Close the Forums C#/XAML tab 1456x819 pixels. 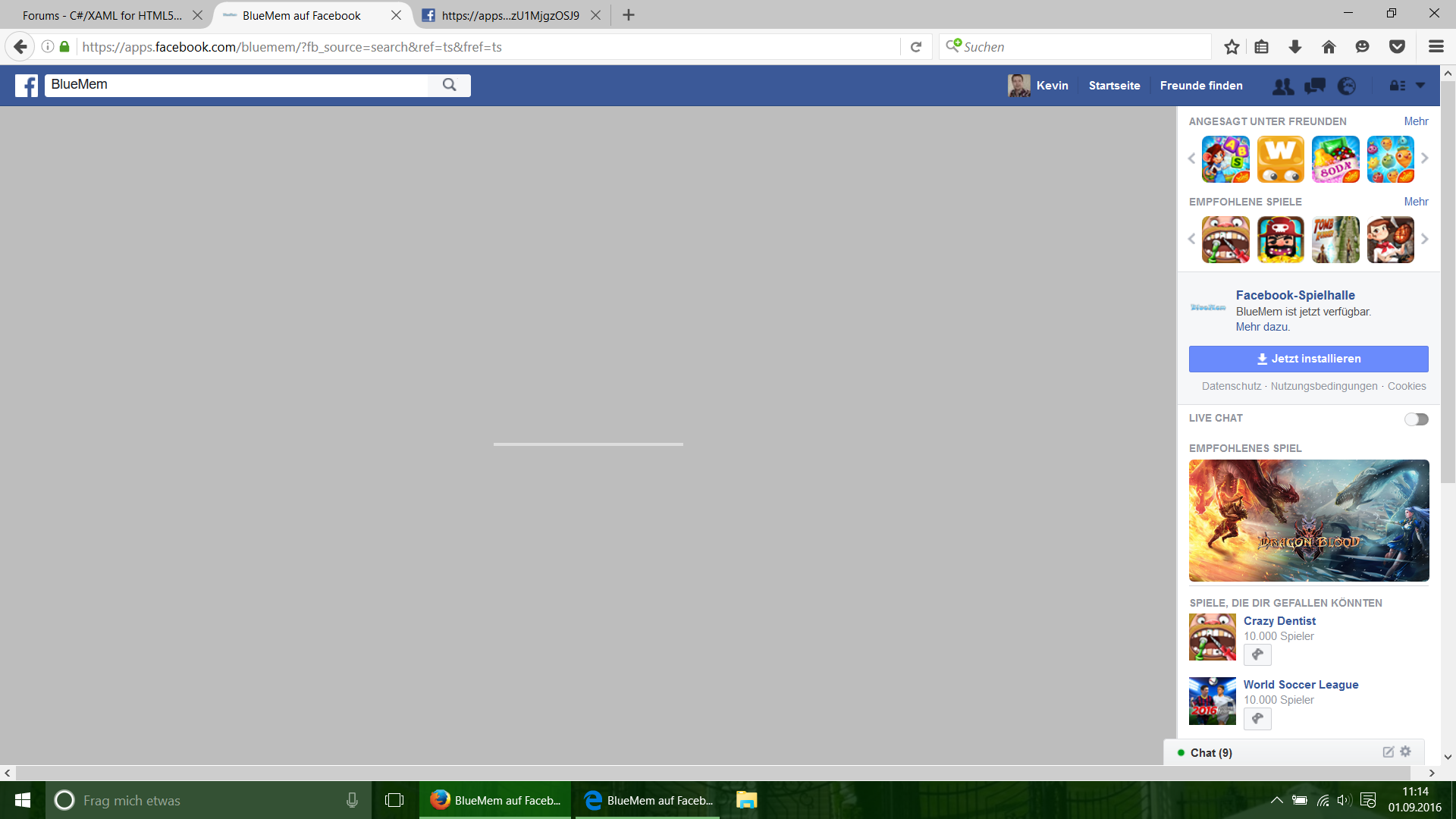pyautogui.click(x=197, y=15)
